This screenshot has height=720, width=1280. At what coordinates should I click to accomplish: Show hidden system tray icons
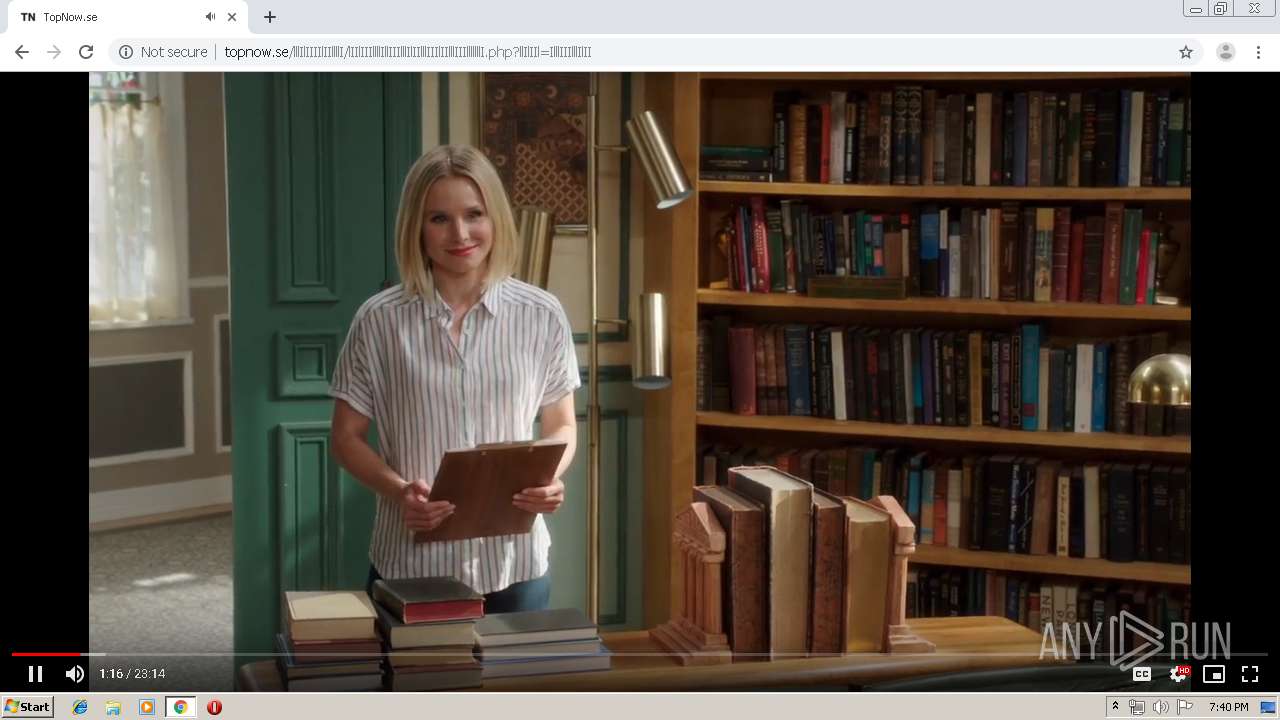[x=1115, y=707]
